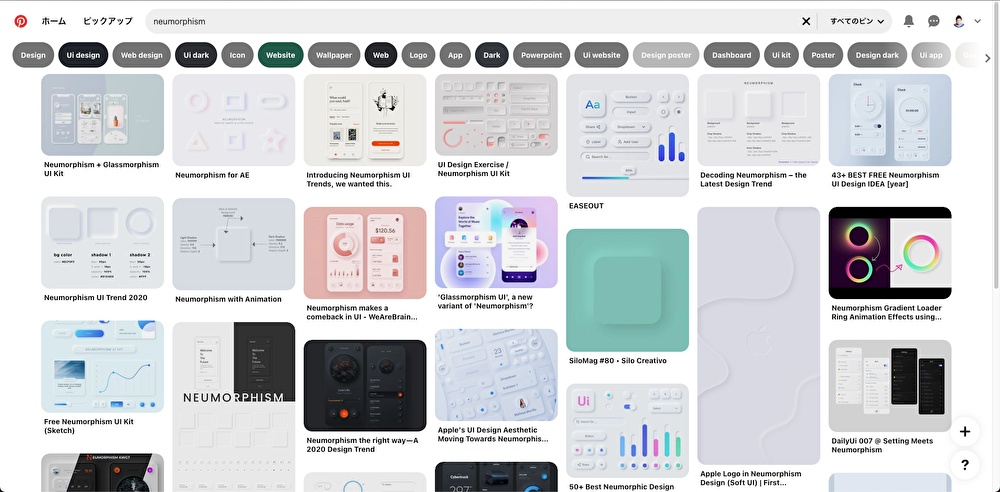Open the すべてのピン filter dropdown
This screenshot has height=492, width=1000.
[x=857, y=21]
